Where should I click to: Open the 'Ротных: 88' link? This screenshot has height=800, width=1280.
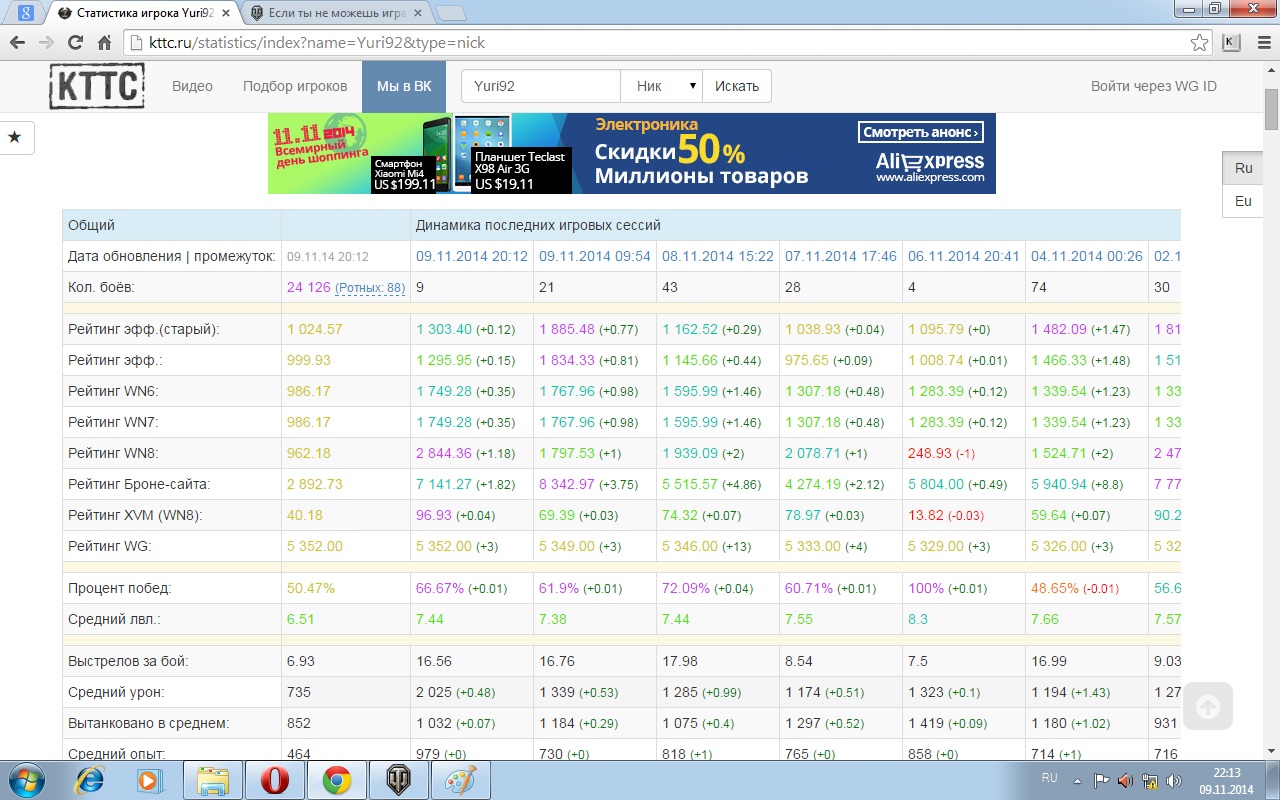370,288
